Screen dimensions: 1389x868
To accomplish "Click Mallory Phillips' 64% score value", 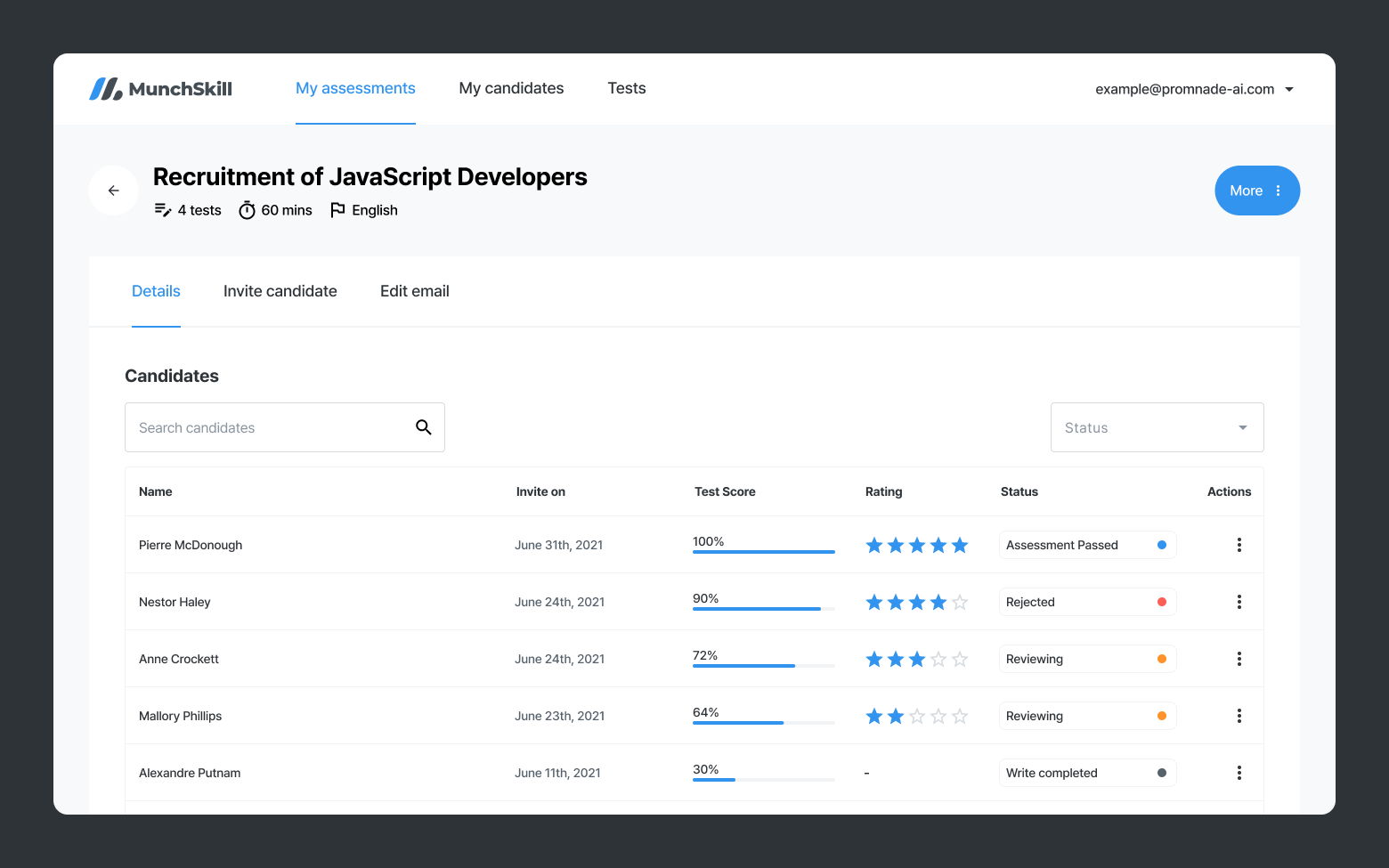I will click(706, 712).
